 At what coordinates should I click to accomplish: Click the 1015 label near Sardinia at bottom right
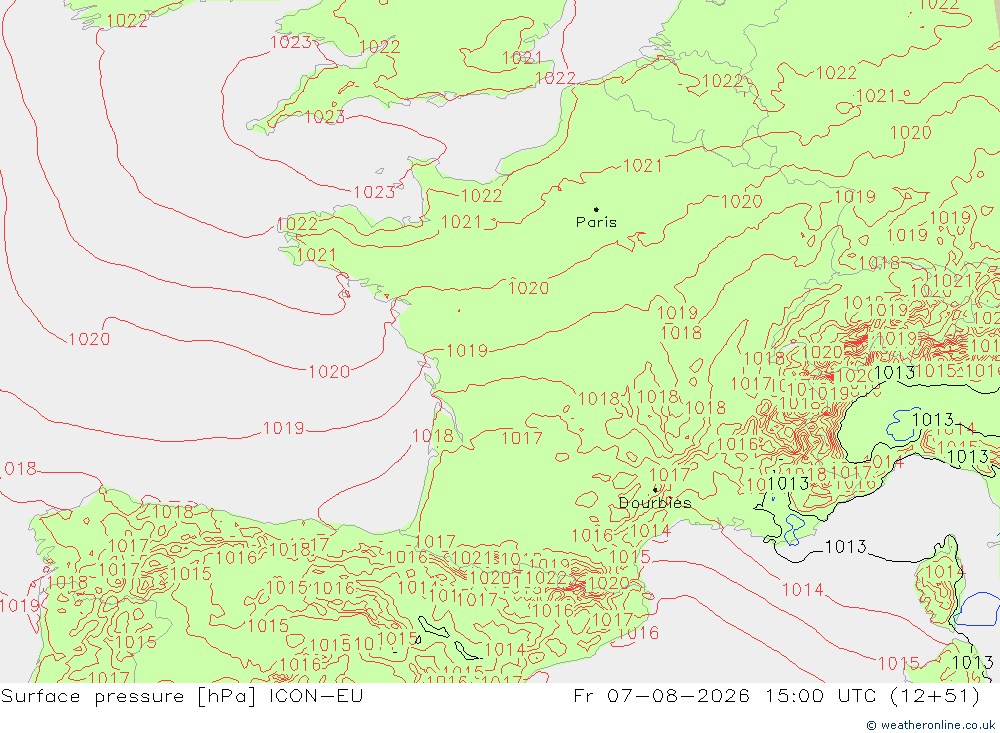tap(899, 663)
